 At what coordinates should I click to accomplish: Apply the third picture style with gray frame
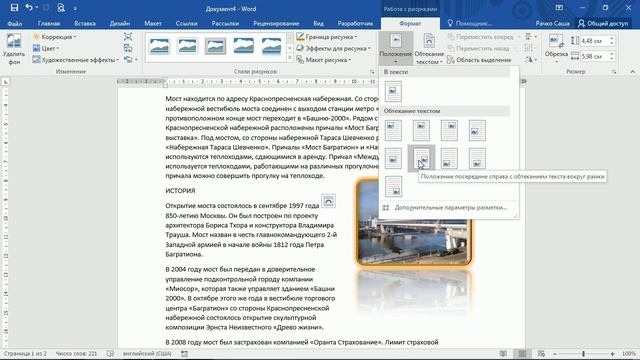pos(215,46)
